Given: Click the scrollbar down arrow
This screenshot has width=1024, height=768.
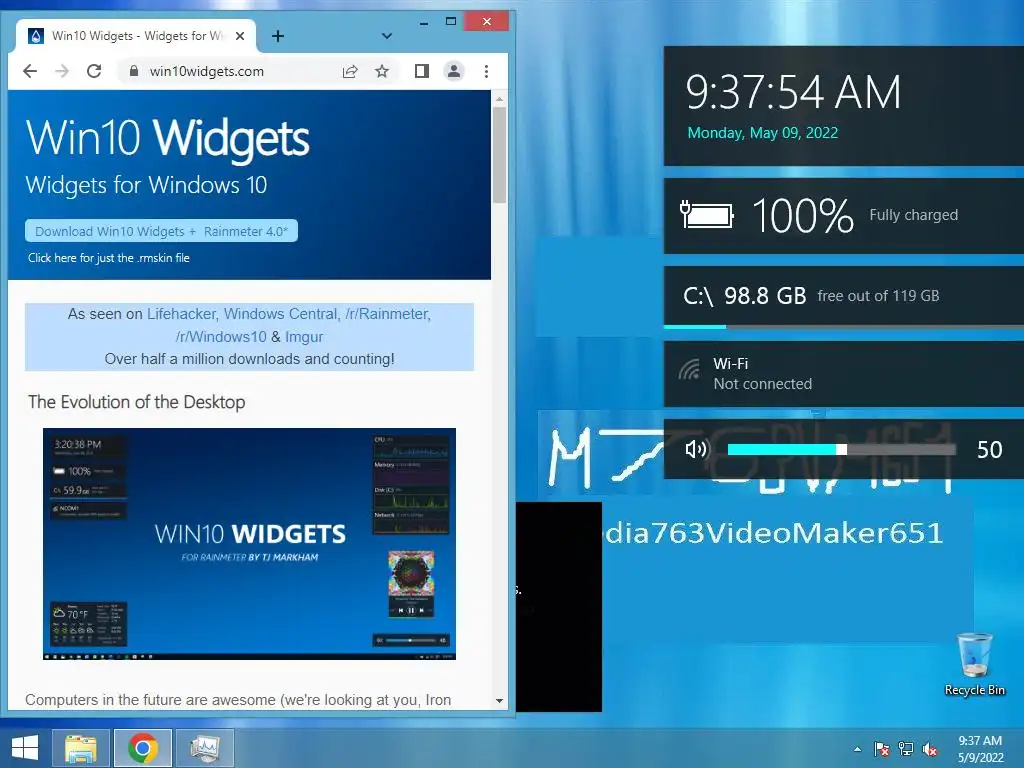Looking at the screenshot, I should tap(500, 701).
